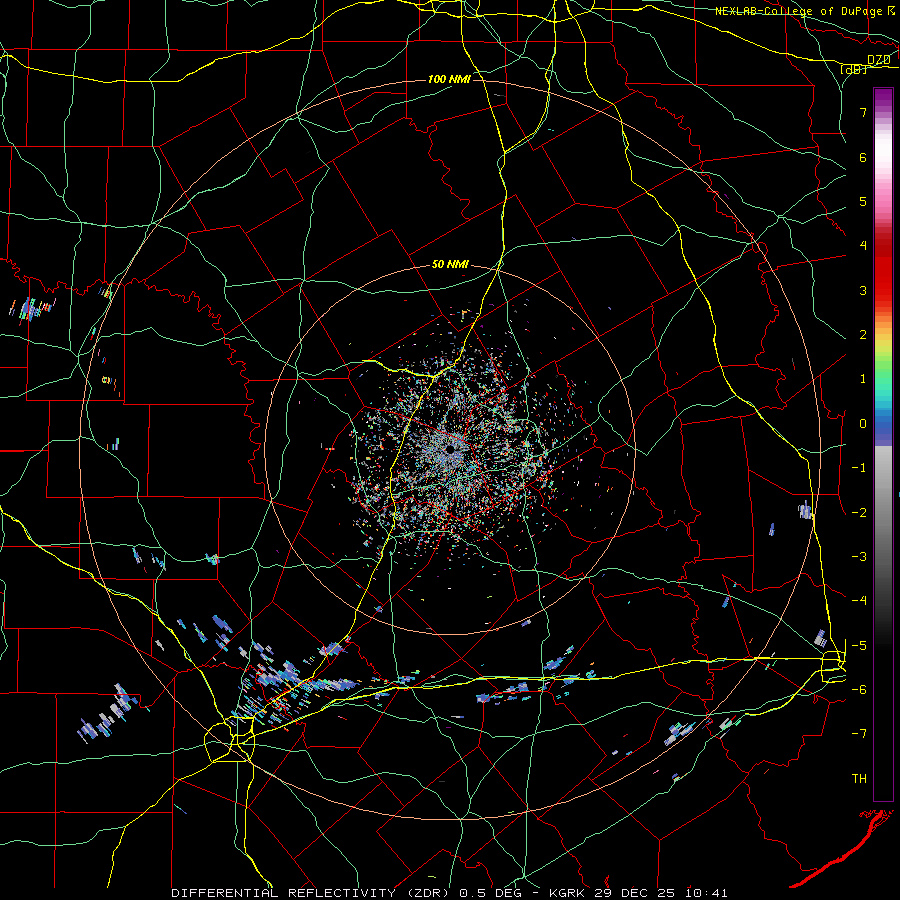Click the color scale bar near the -2 dB value
Image resolution: width=900 pixels, height=900 pixels.
(883, 512)
